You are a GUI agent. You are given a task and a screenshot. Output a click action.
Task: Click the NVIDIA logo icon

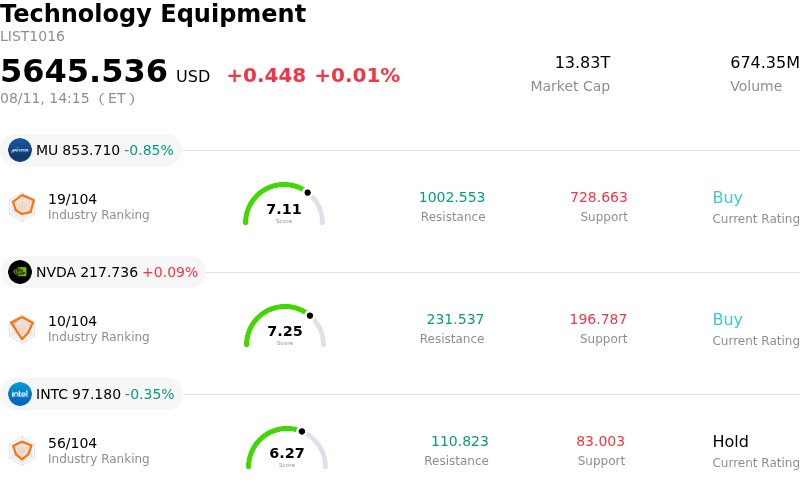point(20,273)
